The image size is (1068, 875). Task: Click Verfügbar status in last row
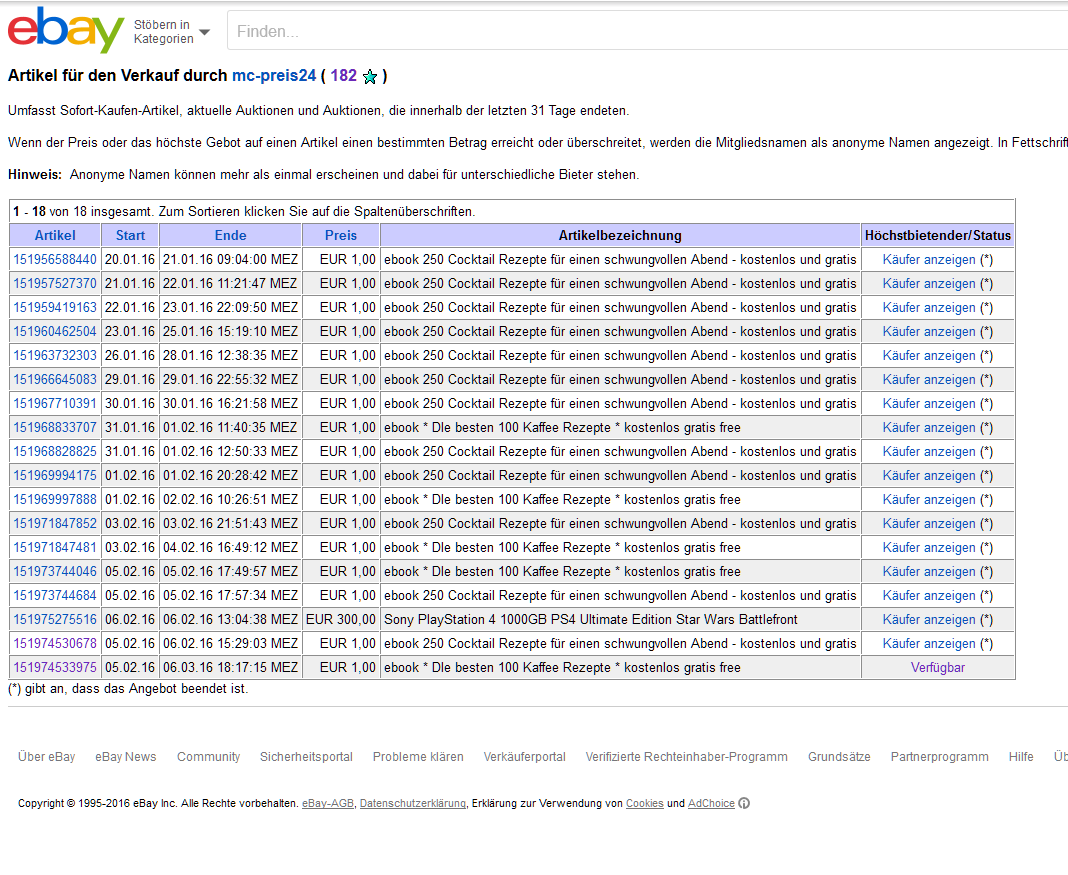937,668
